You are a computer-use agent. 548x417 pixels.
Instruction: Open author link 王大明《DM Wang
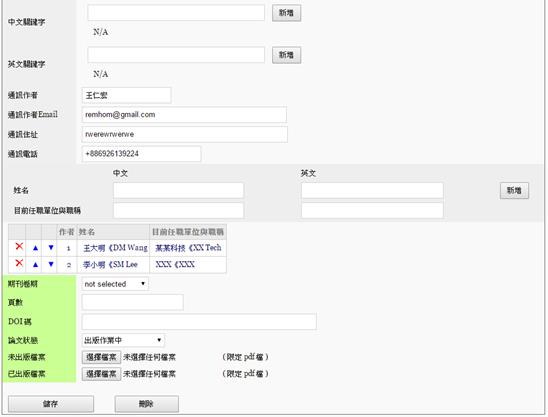(115, 248)
